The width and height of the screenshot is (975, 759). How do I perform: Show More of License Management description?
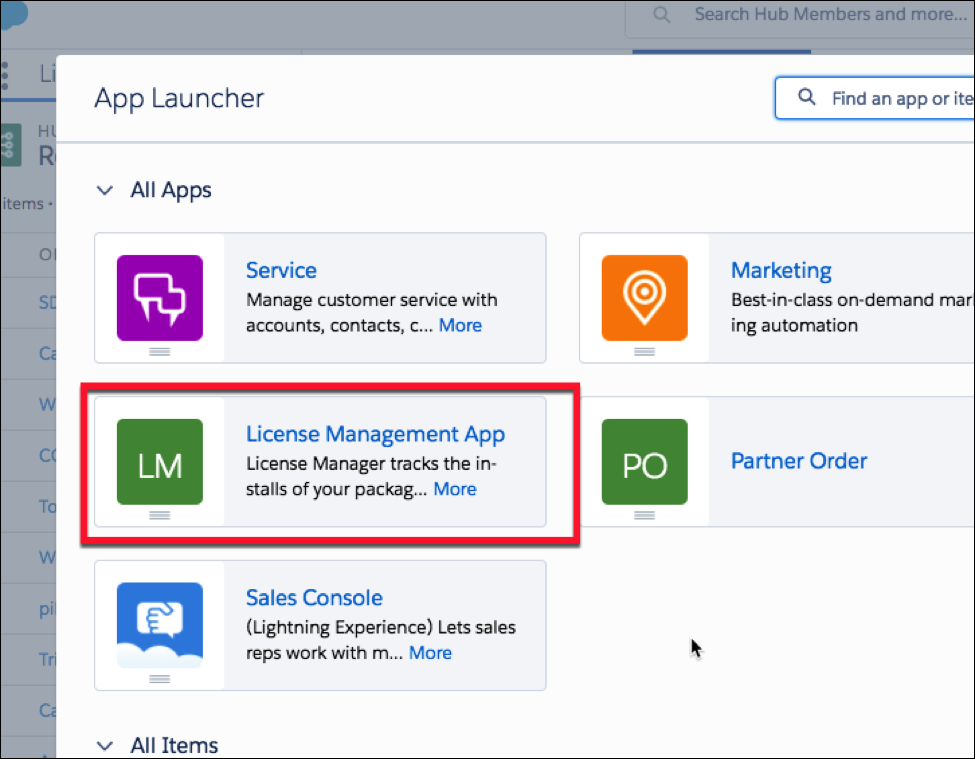455,489
